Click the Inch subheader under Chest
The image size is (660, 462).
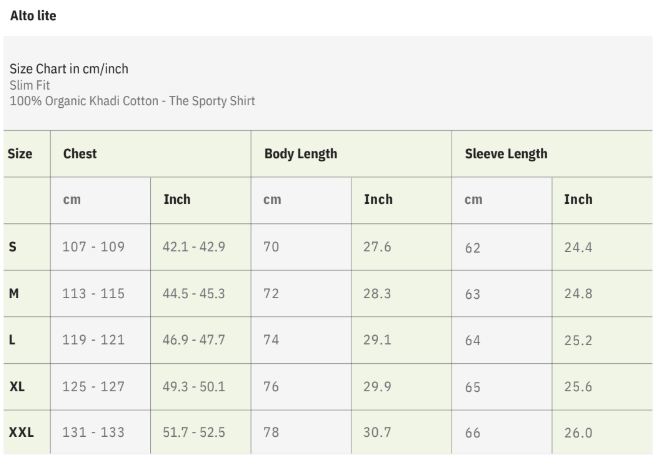click(x=177, y=200)
